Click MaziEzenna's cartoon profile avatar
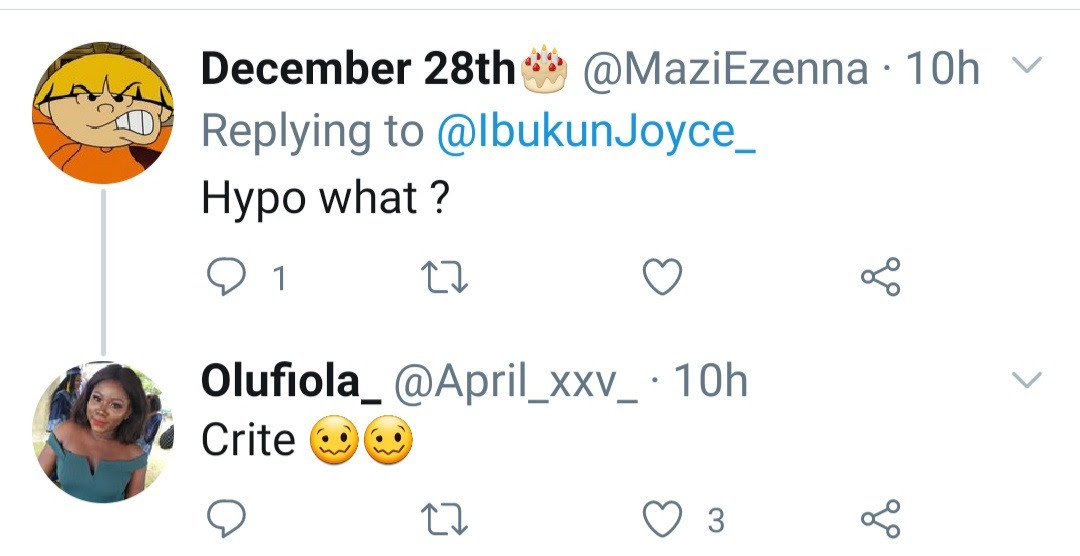This screenshot has height=556, width=1080. click(103, 113)
